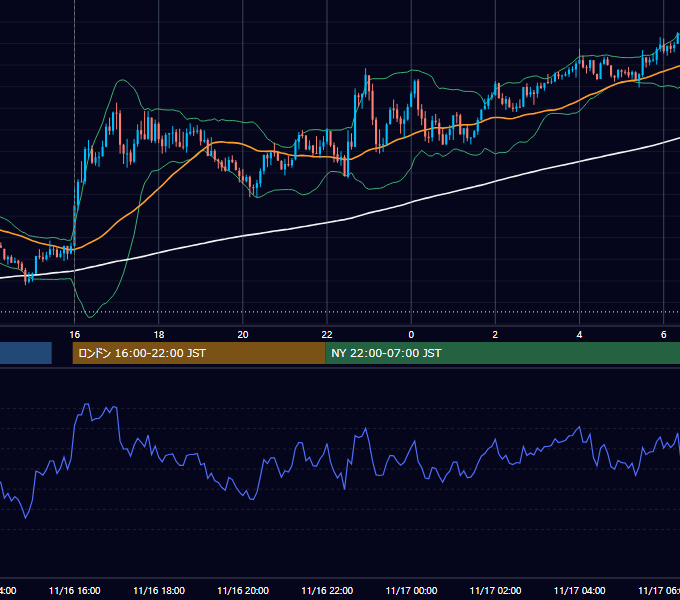Click the upper axis label 22
The width and height of the screenshot is (680, 600).
click(x=327, y=335)
